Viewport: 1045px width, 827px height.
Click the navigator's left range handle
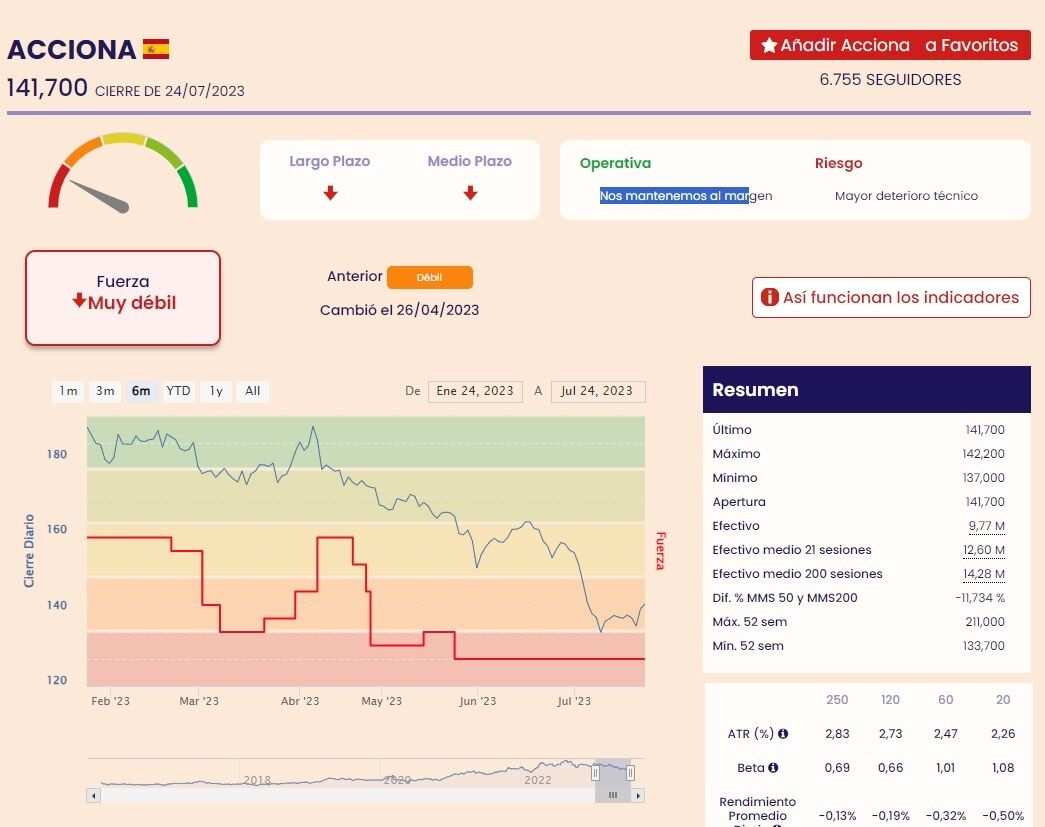coord(595,772)
